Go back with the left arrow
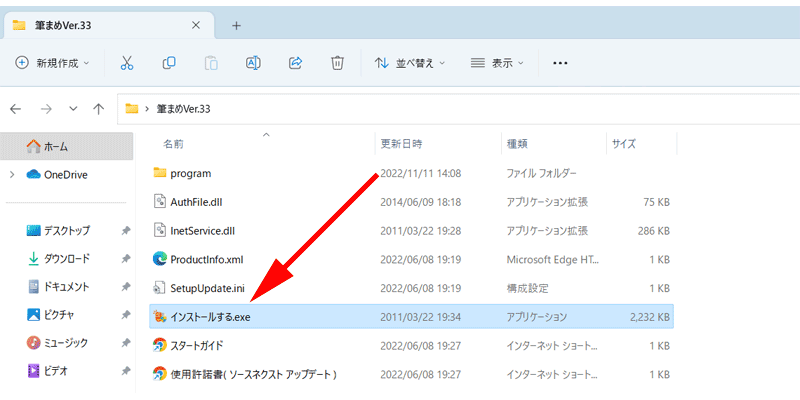 click(16, 109)
